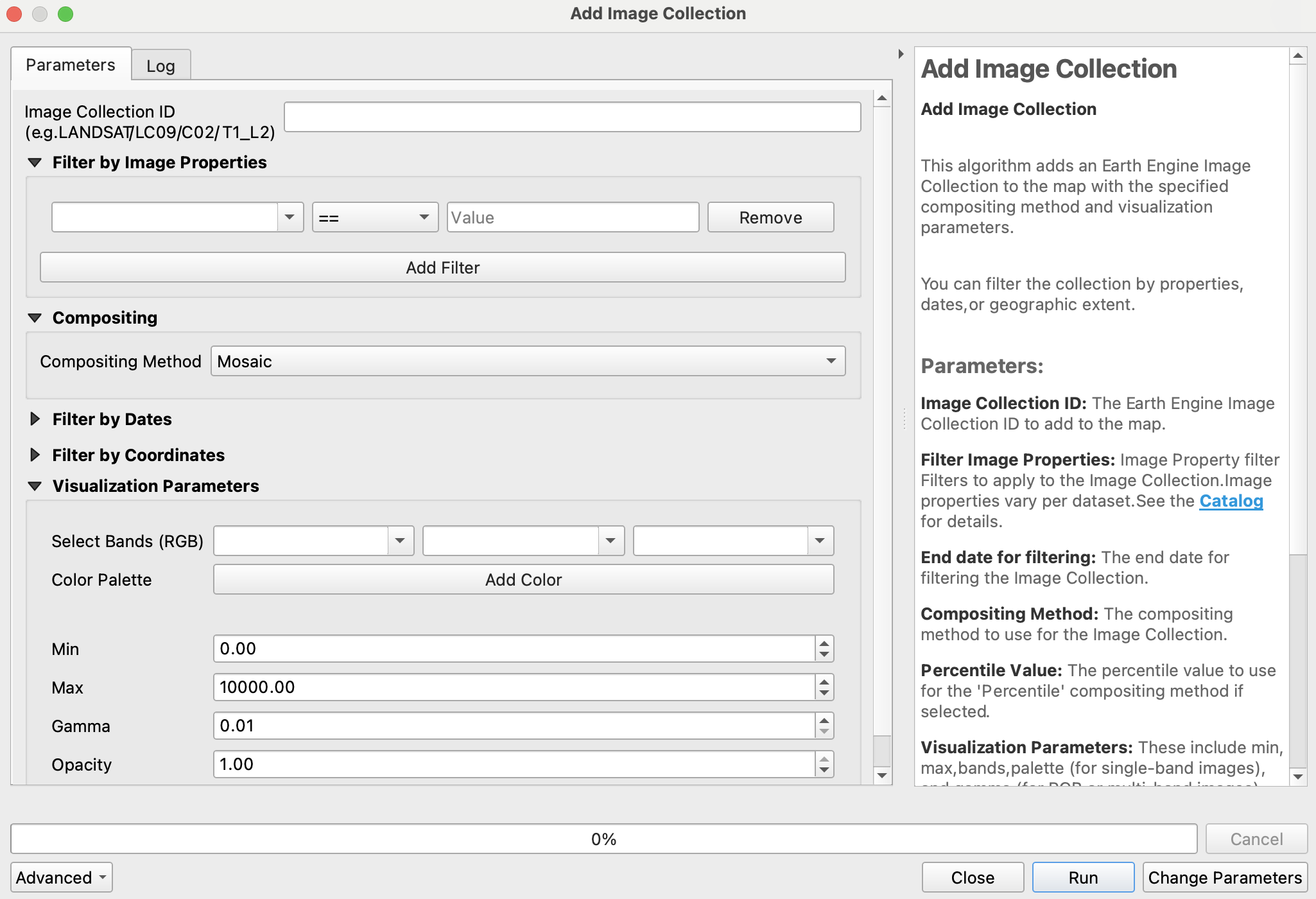Decrease the Opacity value with the down stepper arrow
The width and height of the screenshot is (1316, 899).
pyautogui.click(x=824, y=771)
